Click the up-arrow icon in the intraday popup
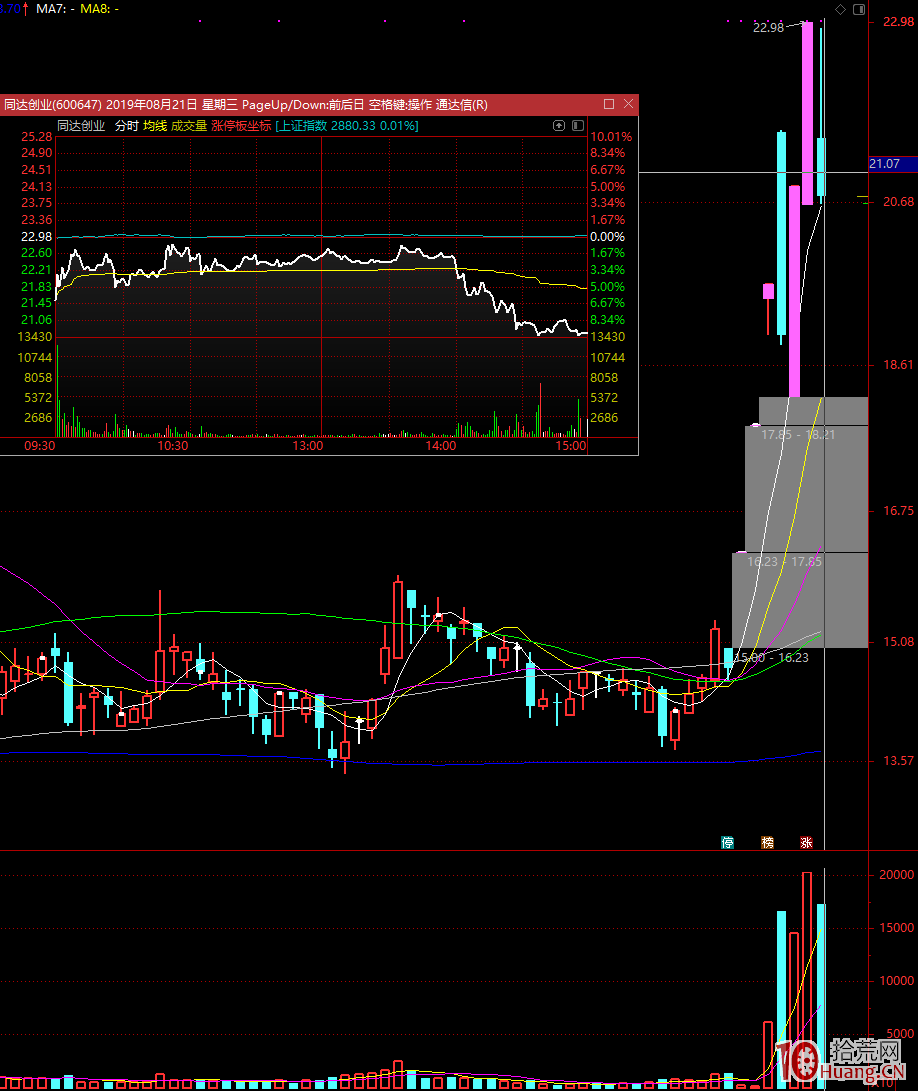Screen dimensions: 918x1091 [558, 125]
